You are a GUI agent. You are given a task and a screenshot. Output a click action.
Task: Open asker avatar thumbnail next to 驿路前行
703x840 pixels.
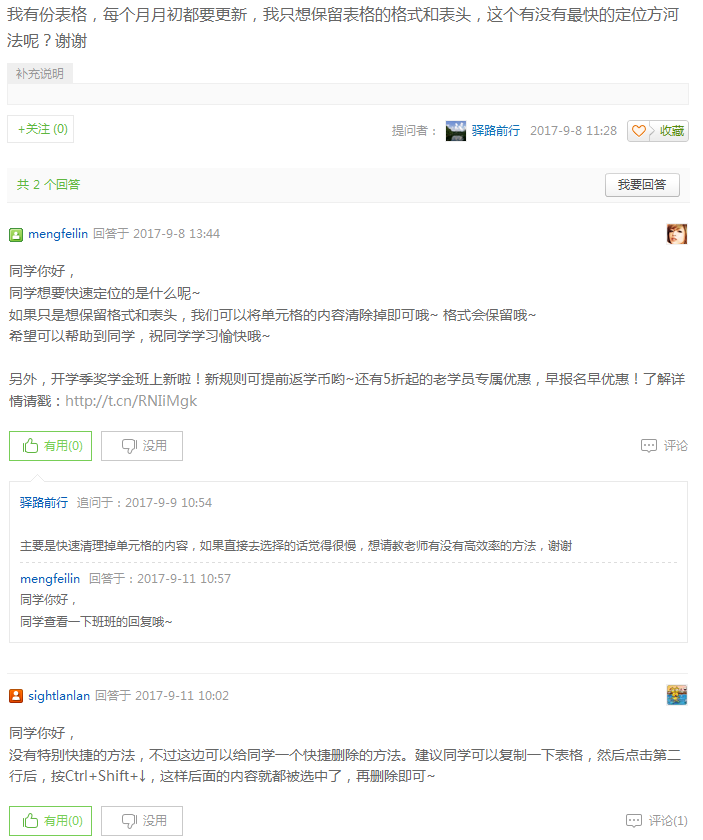tap(455, 131)
